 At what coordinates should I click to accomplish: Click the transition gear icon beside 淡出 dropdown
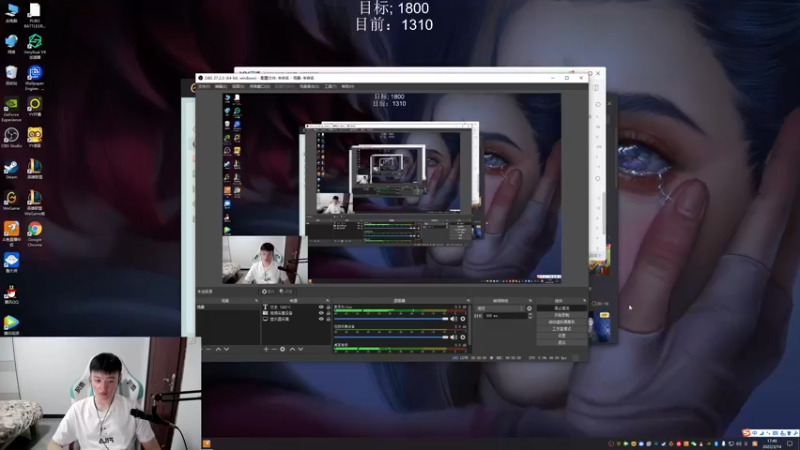pos(529,309)
